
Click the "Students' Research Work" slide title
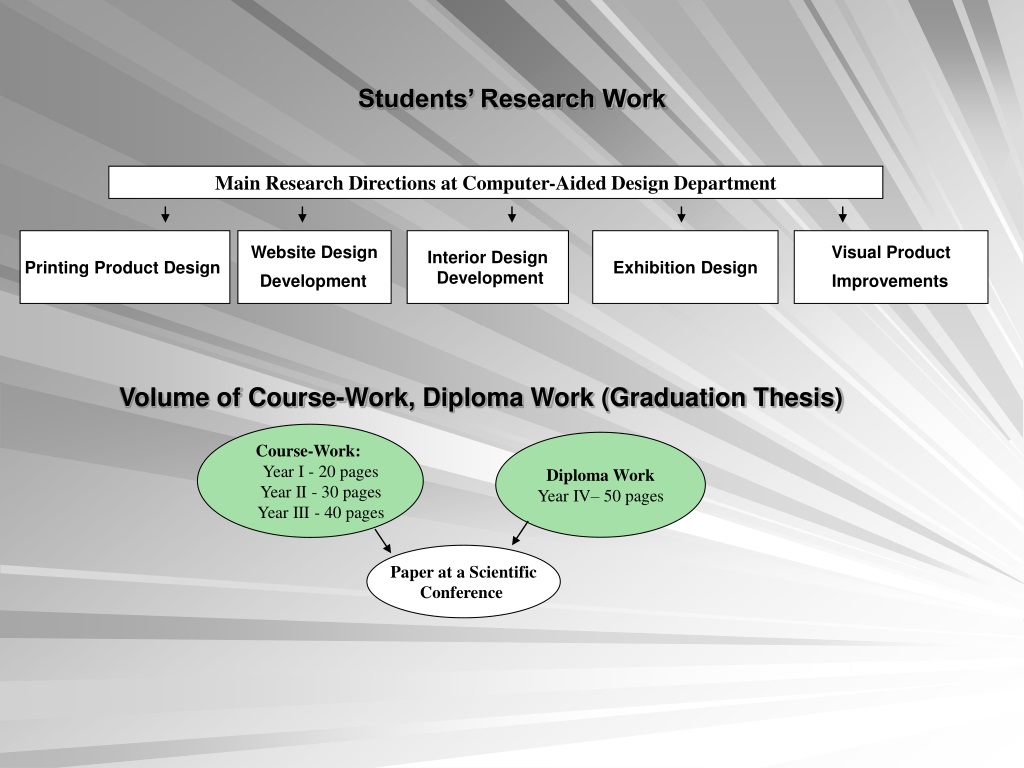tap(512, 99)
